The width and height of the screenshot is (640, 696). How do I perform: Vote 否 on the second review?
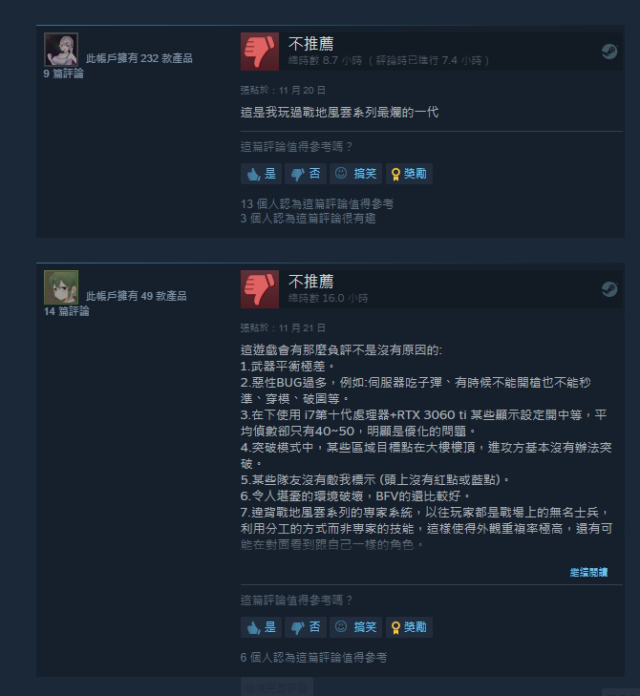click(x=305, y=627)
